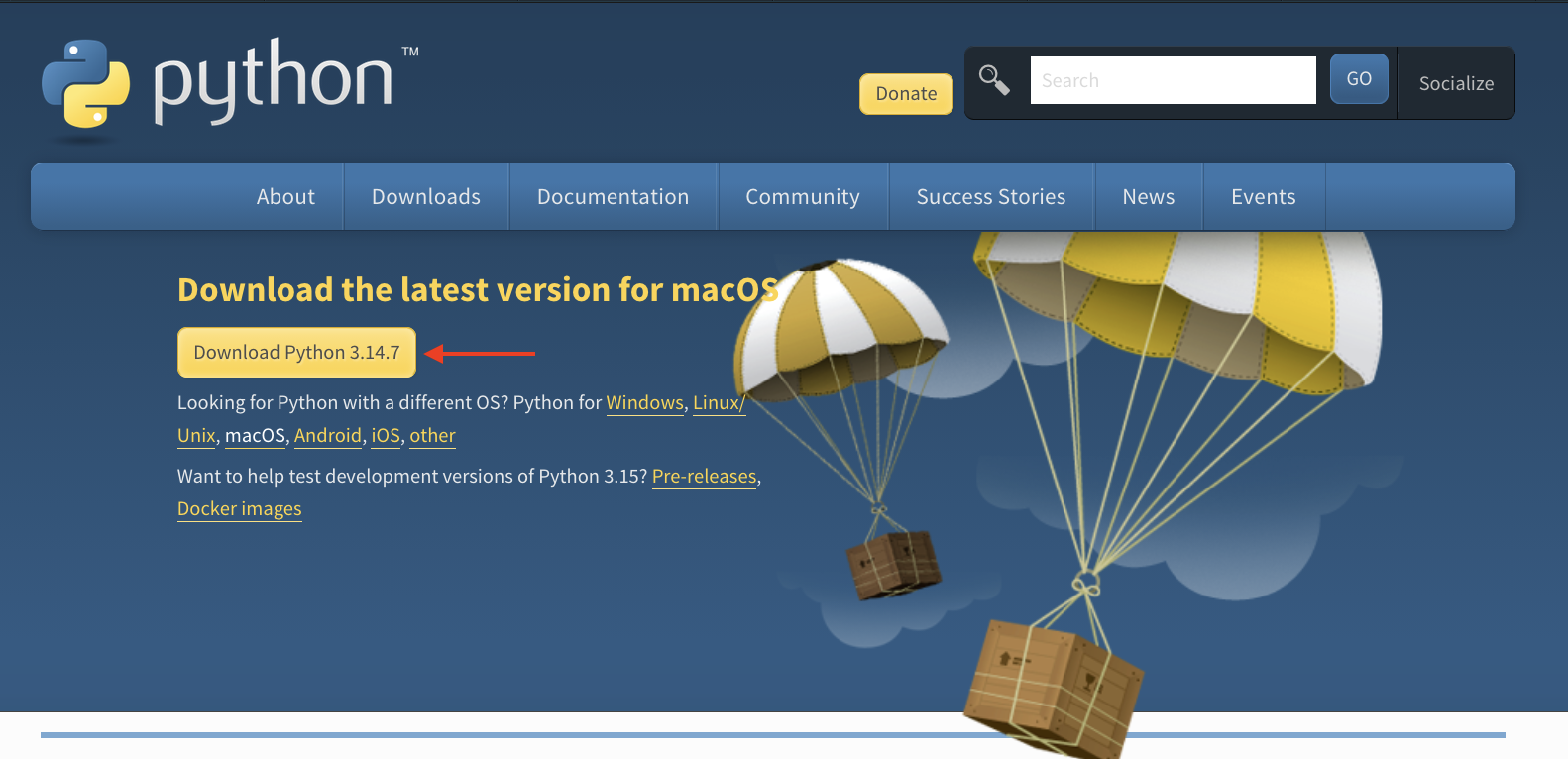Click Download Python 3.14.7 button
The image size is (1568, 759).
click(x=296, y=353)
